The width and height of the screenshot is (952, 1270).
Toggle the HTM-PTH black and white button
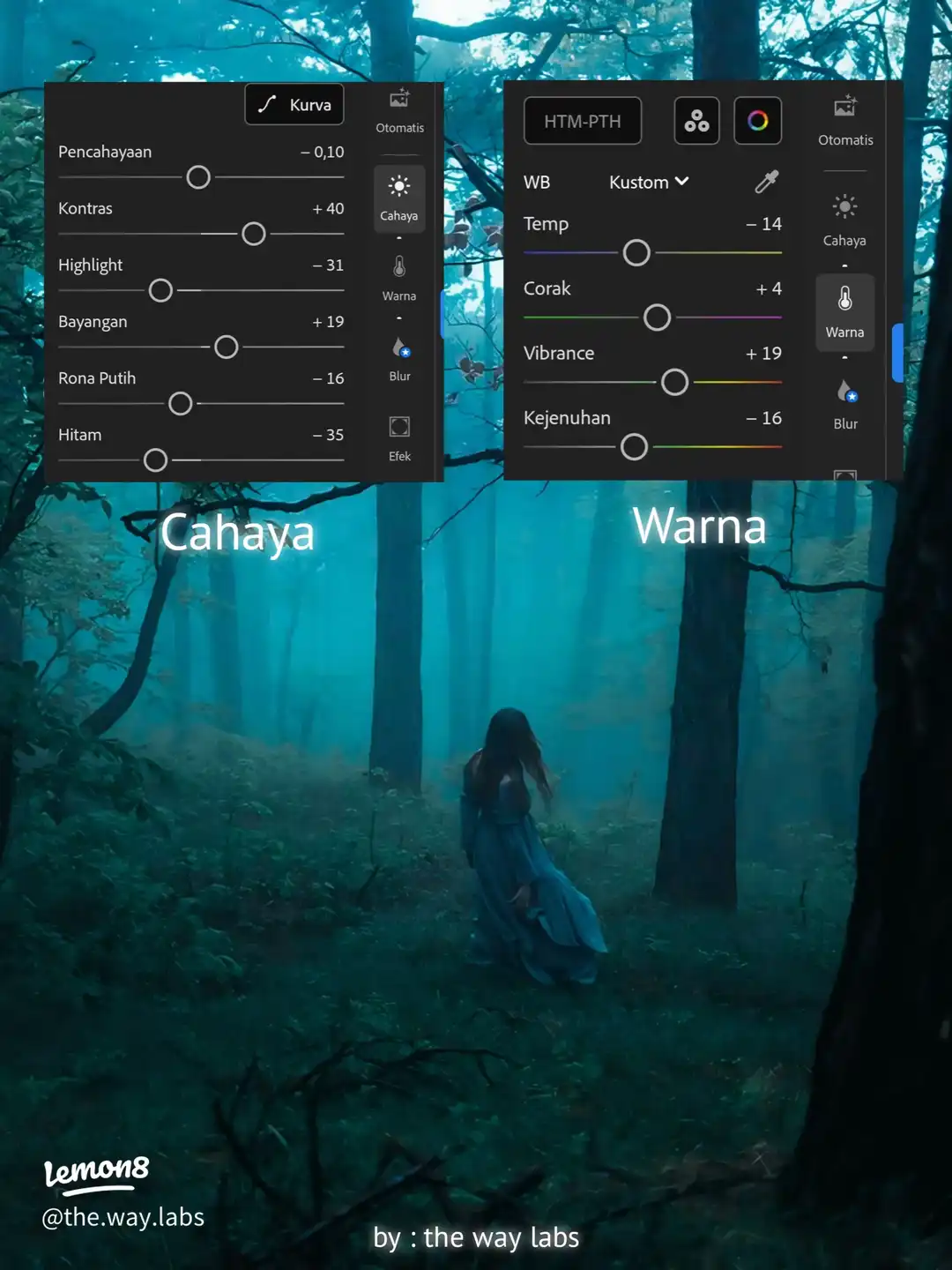(x=583, y=121)
